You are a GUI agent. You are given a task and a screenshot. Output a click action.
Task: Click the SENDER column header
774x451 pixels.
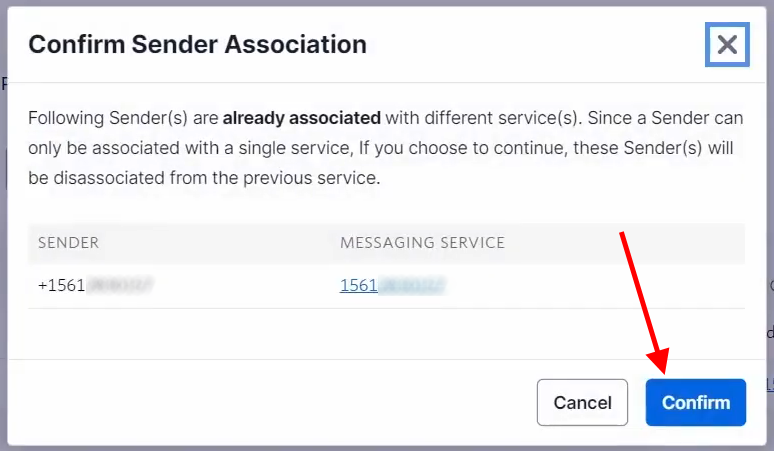[68, 243]
